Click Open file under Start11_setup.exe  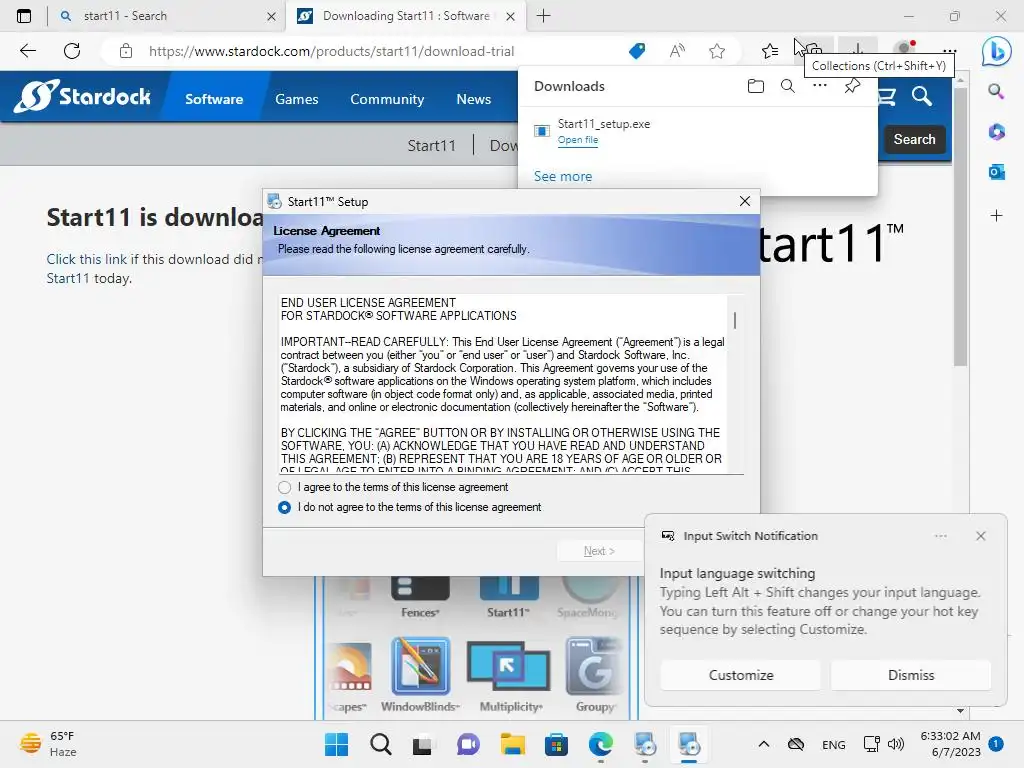pos(577,140)
